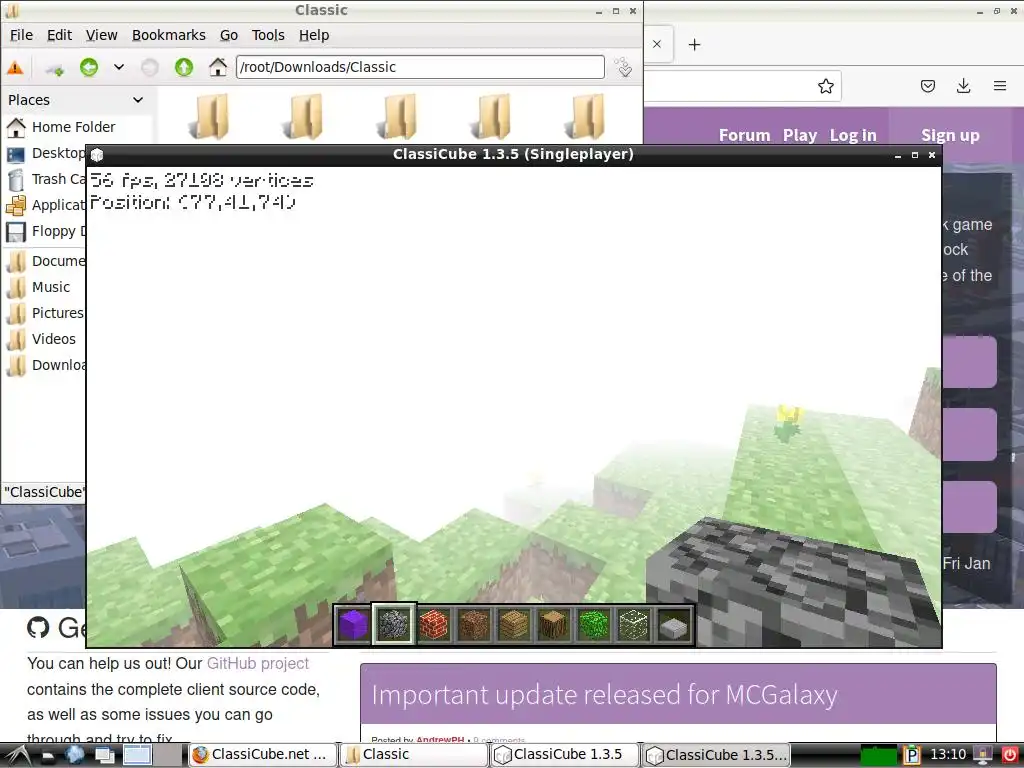Open Applications in Places sidebar

click(x=46, y=205)
